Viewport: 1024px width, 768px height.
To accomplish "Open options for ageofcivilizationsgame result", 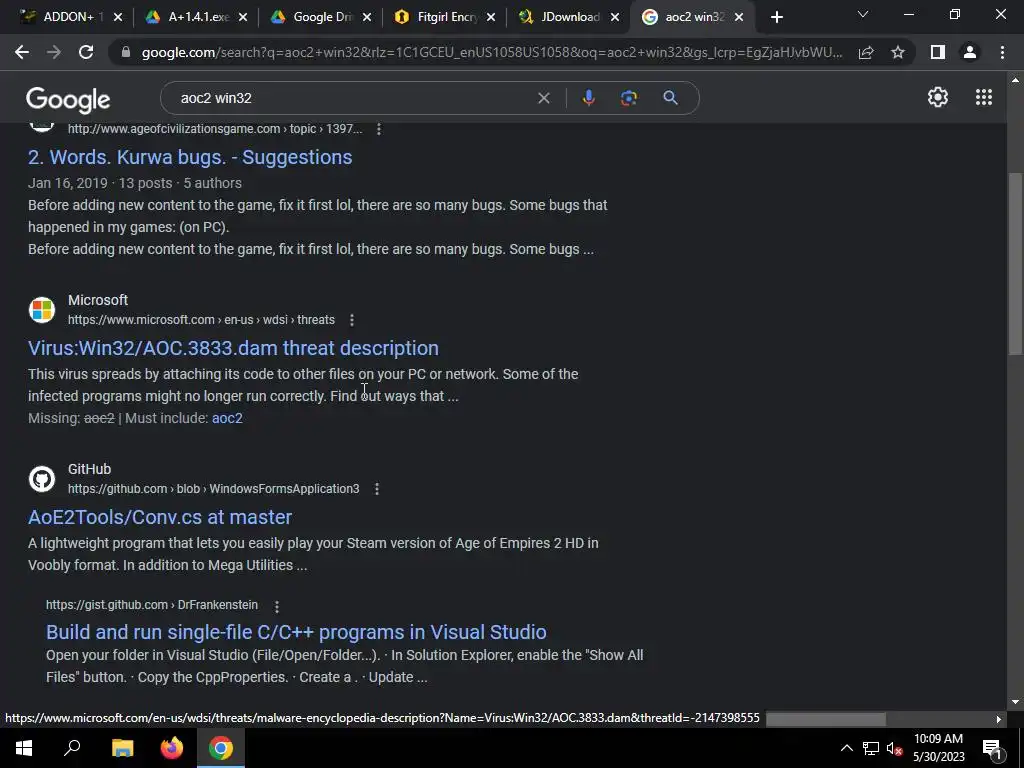I will pyautogui.click(x=379, y=129).
